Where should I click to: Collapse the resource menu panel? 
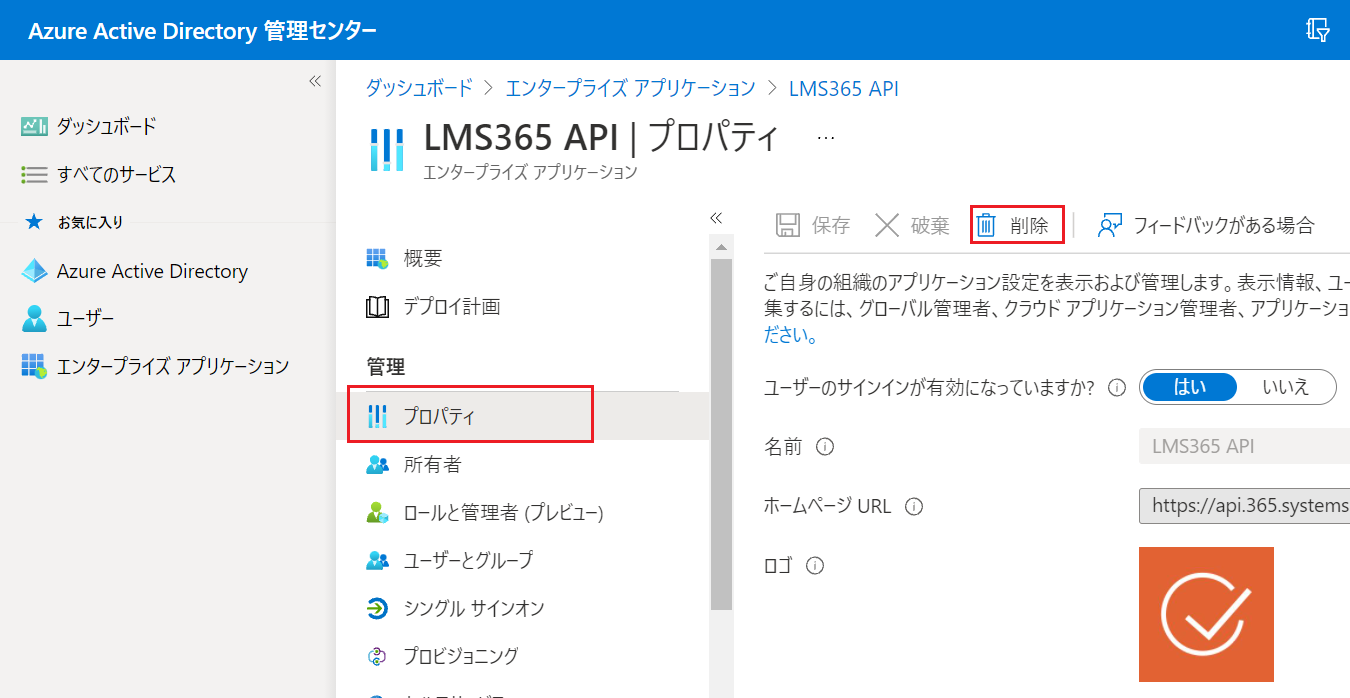(716, 218)
